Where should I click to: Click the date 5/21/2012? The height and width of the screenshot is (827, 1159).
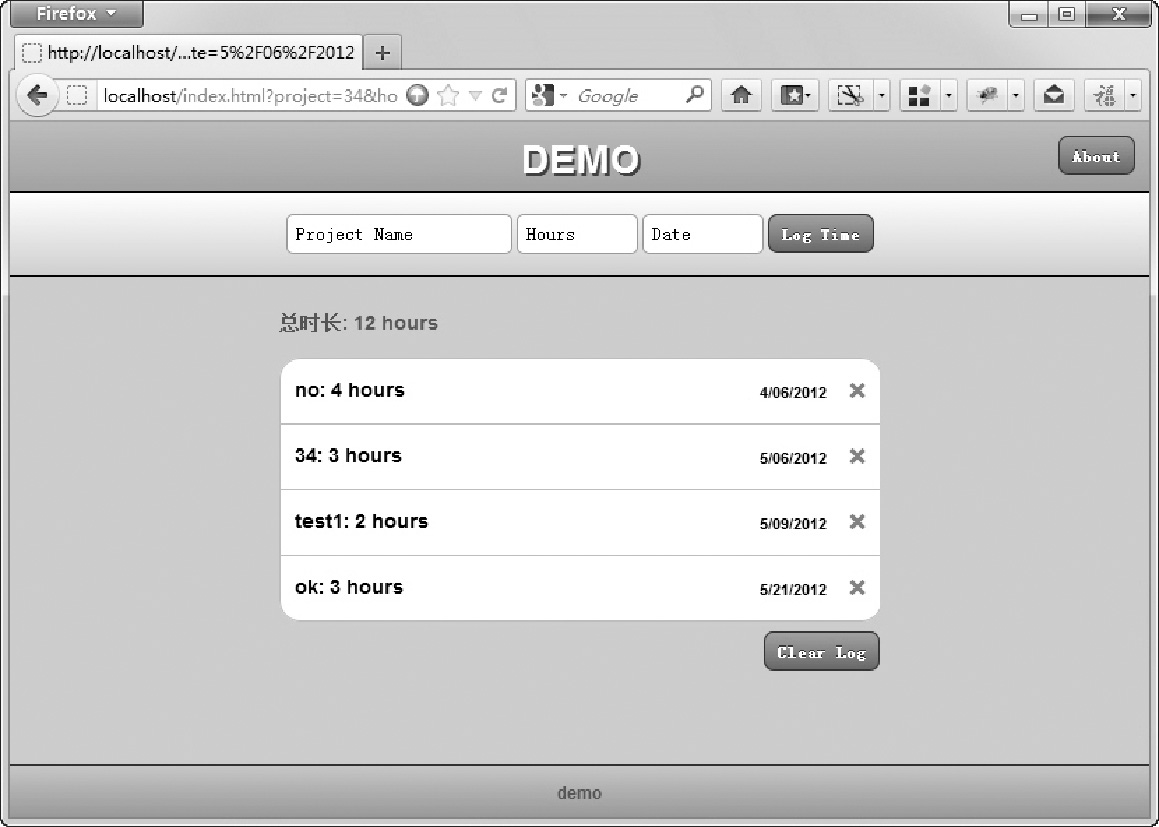(x=793, y=590)
